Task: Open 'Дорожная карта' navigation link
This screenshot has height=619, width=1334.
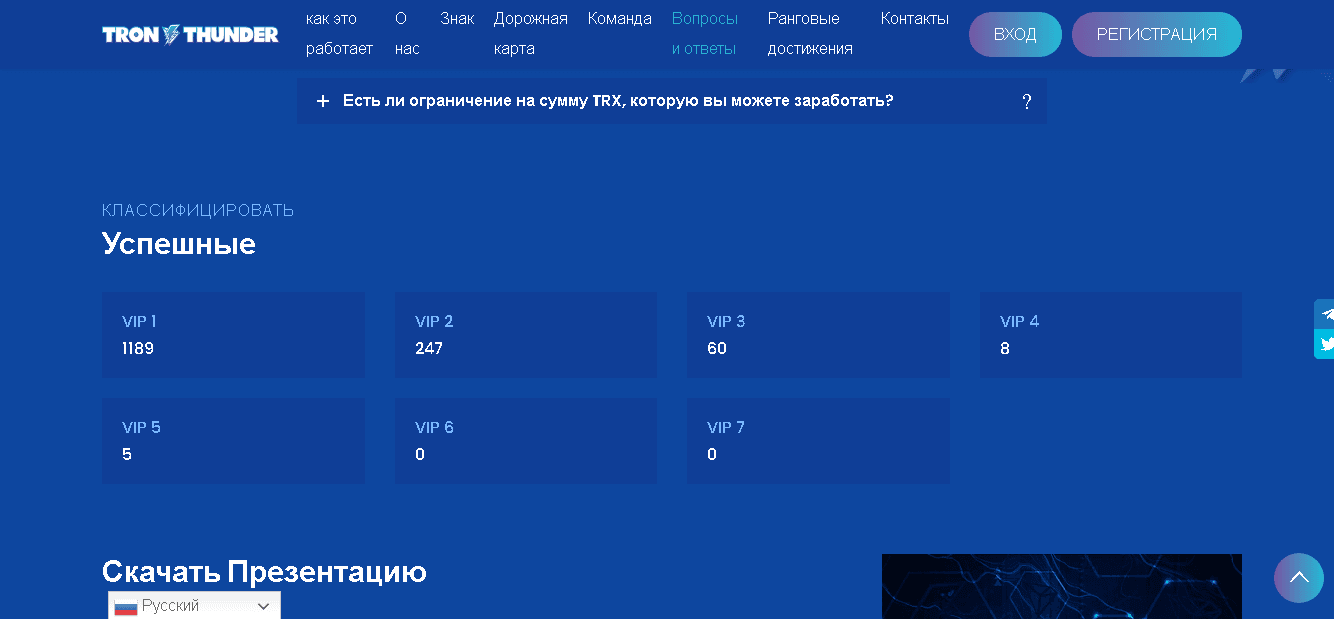Action: (x=530, y=34)
